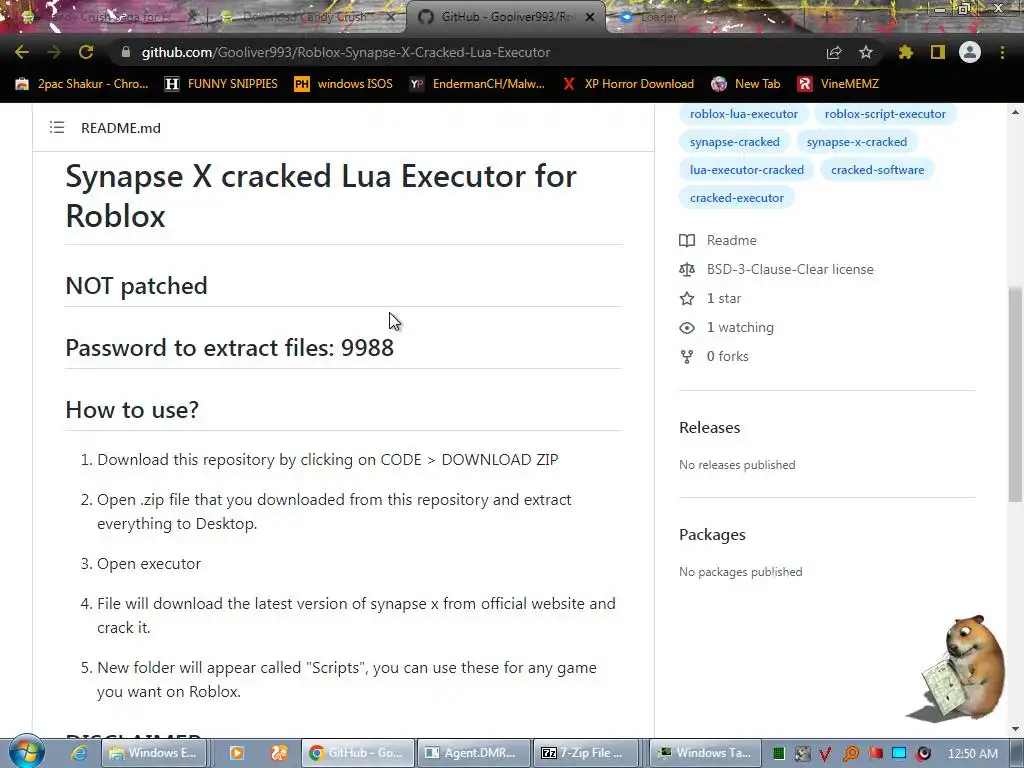The width and height of the screenshot is (1024, 768).
Task: Click the hamster desktop mascot
Action: coord(959,667)
